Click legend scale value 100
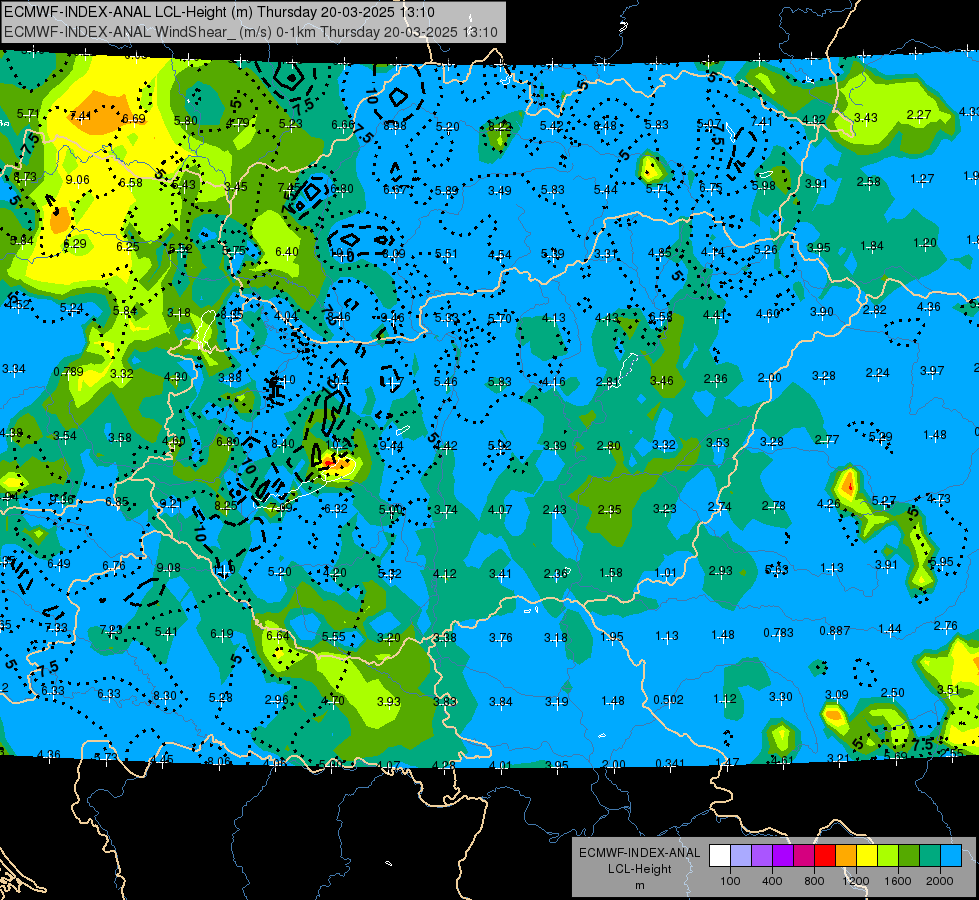979x900 pixels. [x=730, y=881]
